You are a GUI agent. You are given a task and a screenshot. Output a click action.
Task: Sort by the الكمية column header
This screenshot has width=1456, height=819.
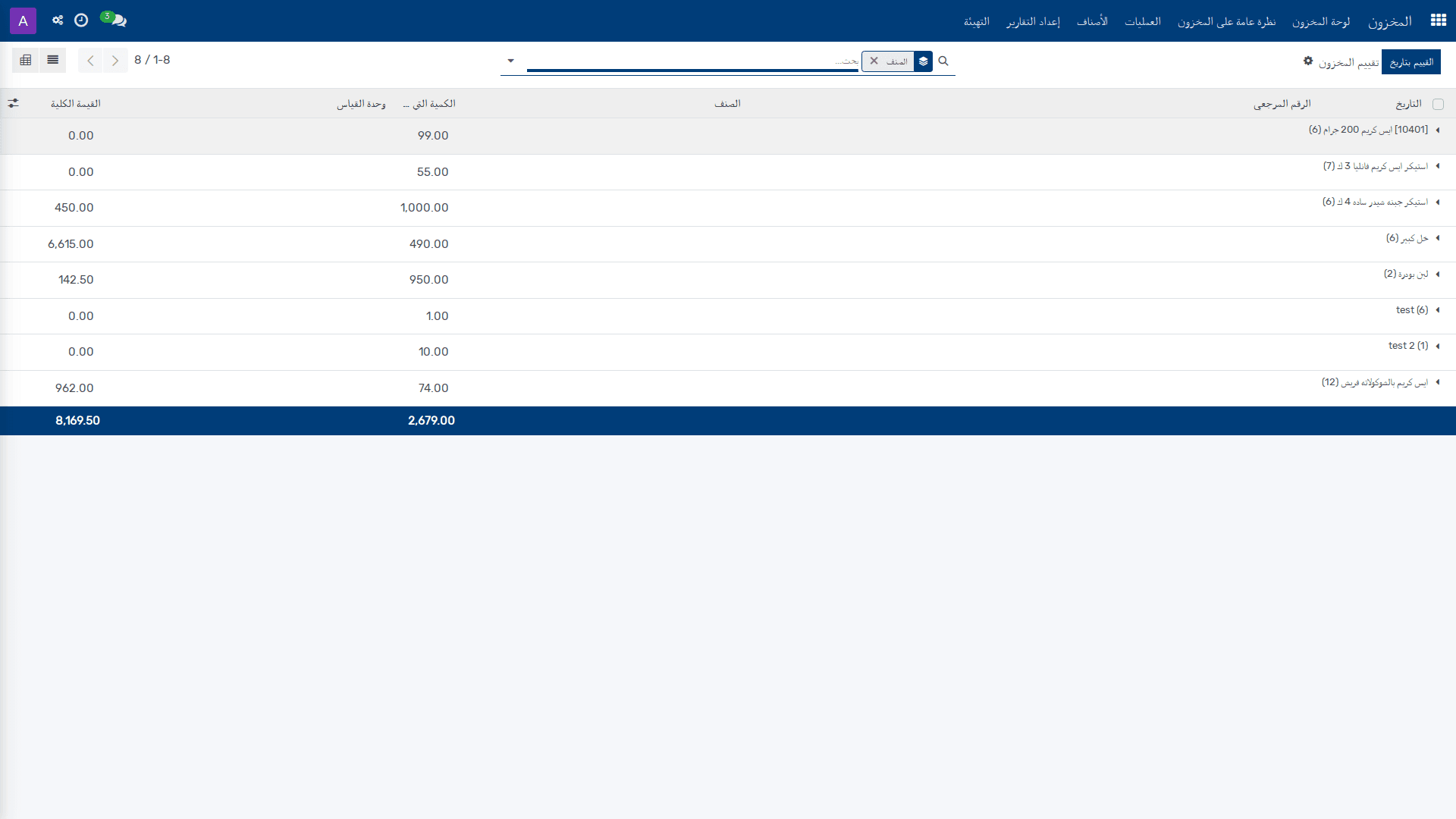click(429, 104)
